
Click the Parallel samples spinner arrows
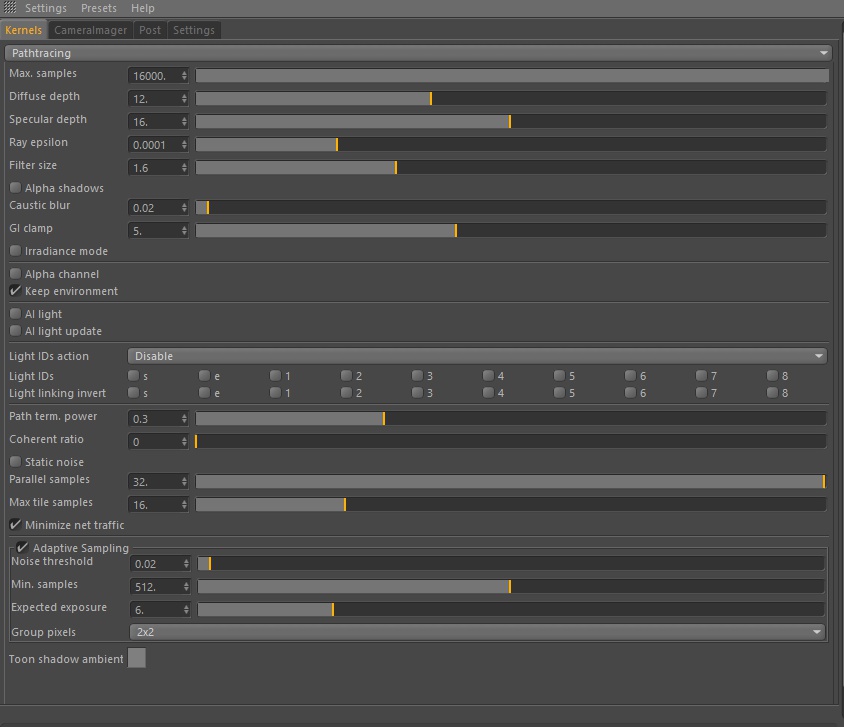pyautogui.click(x=184, y=482)
